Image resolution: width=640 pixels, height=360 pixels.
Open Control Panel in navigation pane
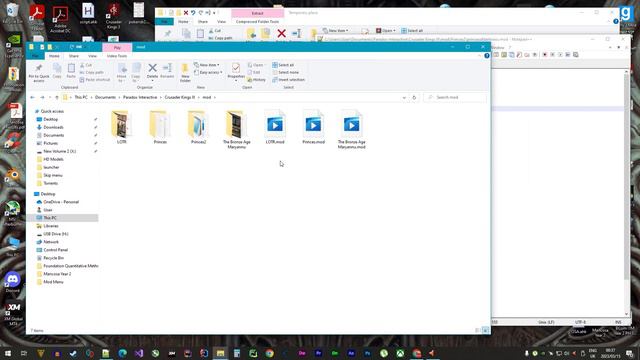(56, 250)
